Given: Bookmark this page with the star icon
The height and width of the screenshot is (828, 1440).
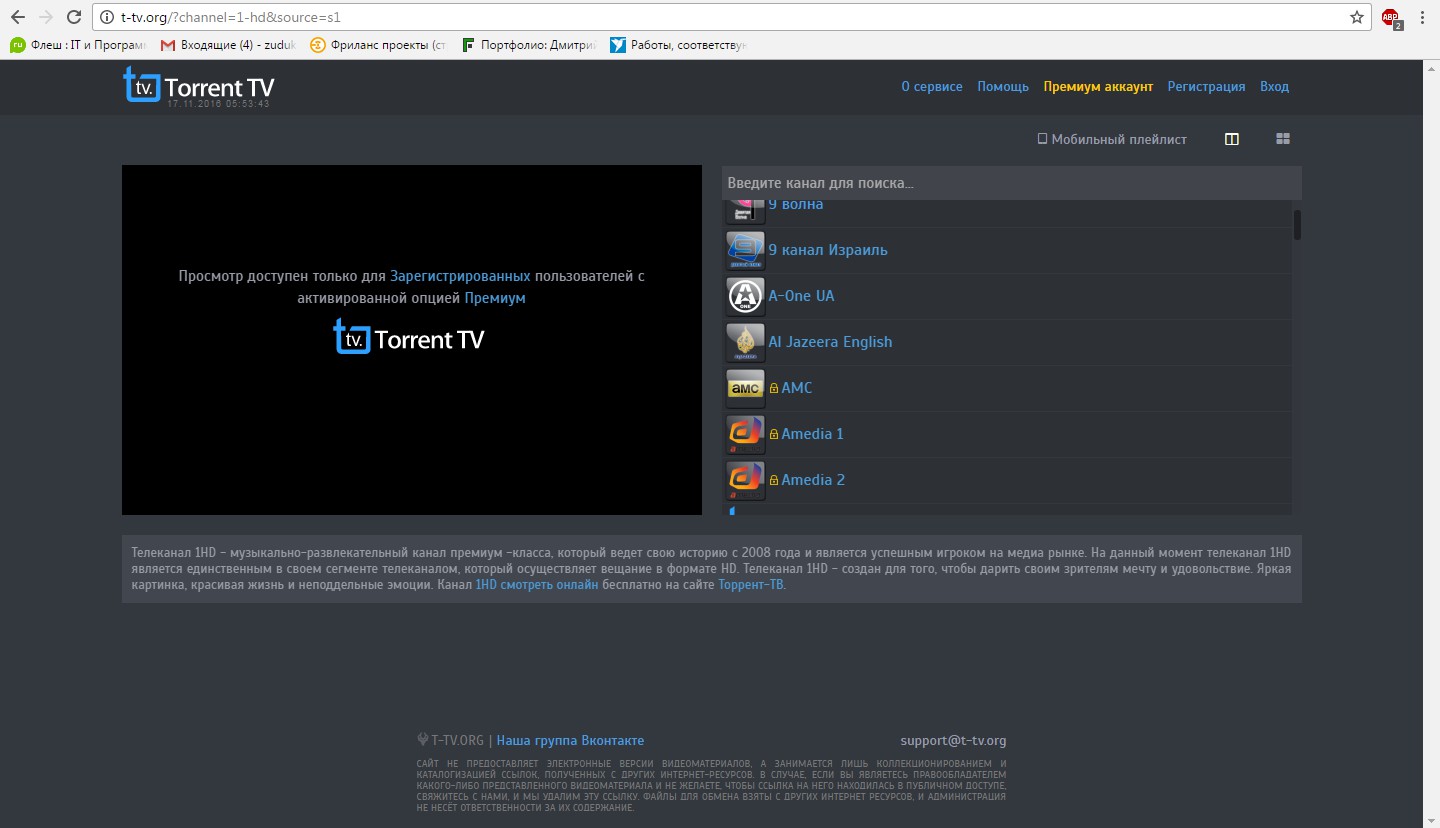Looking at the screenshot, I should [x=1356, y=17].
